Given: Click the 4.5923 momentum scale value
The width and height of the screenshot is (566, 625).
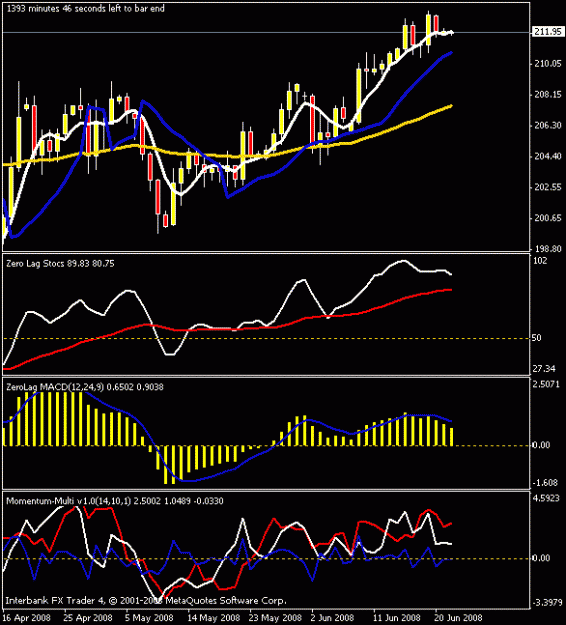Looking at the screenshot, I should 546,499.
